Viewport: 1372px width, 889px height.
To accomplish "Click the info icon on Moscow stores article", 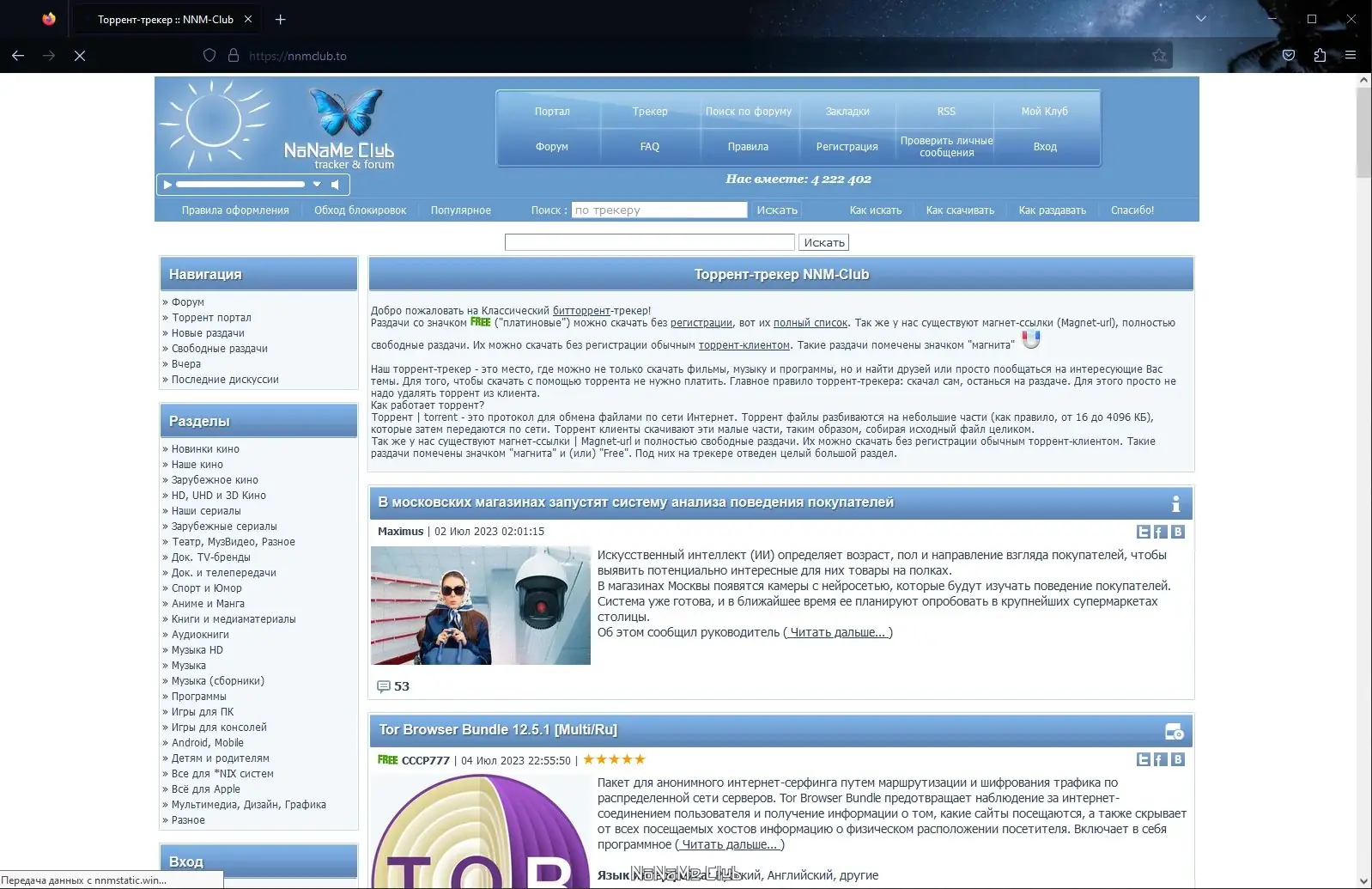I will tap(1175, 503).
